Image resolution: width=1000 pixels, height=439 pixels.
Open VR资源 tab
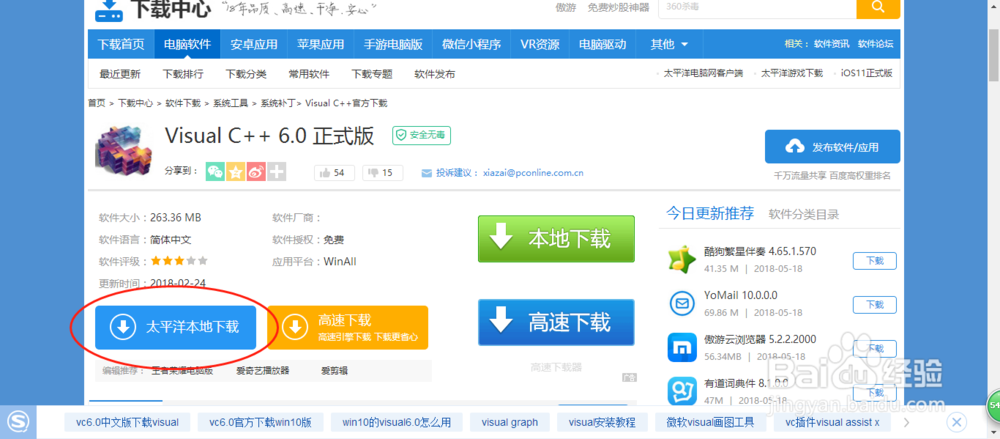click(540, 45)
